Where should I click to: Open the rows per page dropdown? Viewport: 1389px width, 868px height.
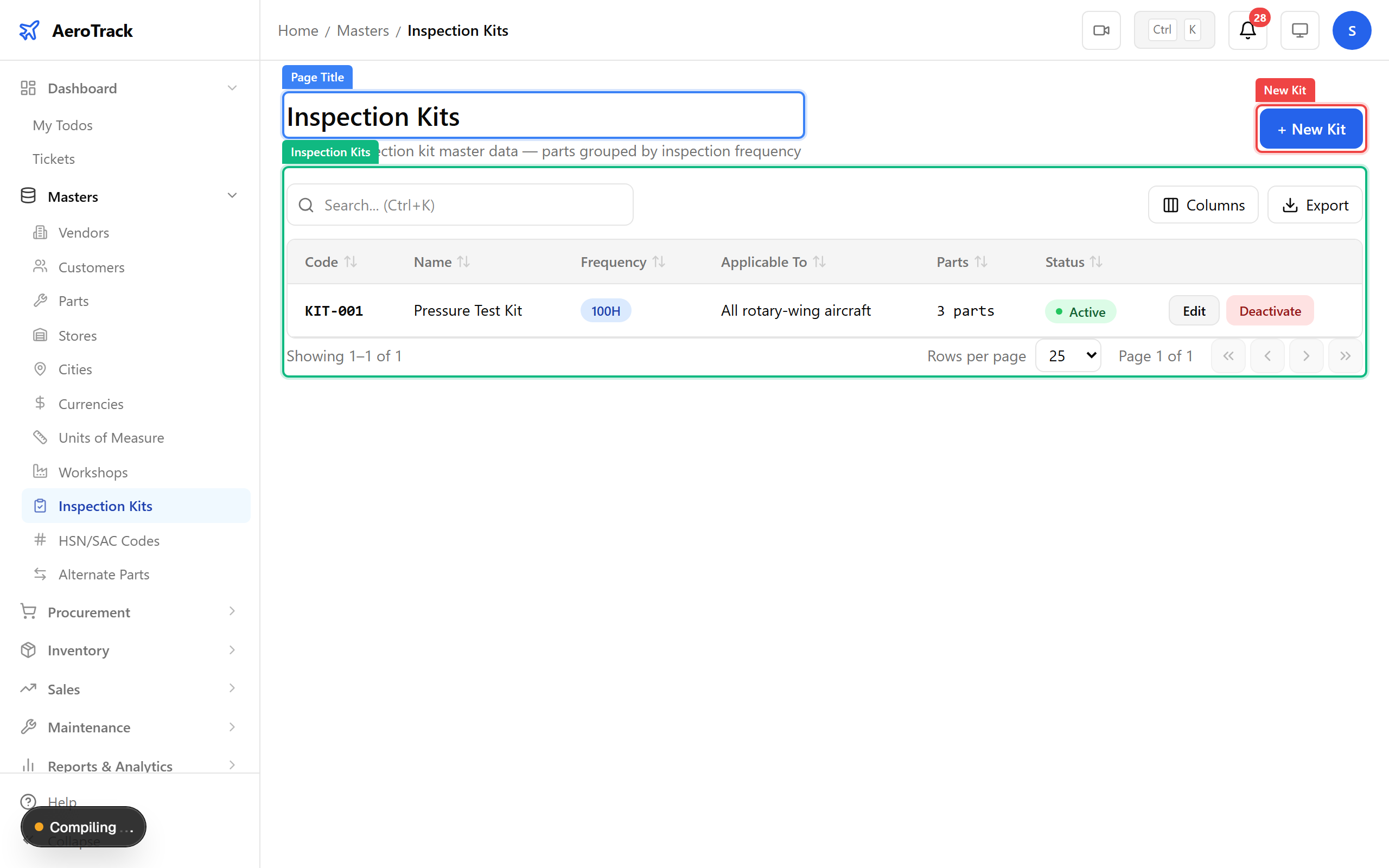1068,356
